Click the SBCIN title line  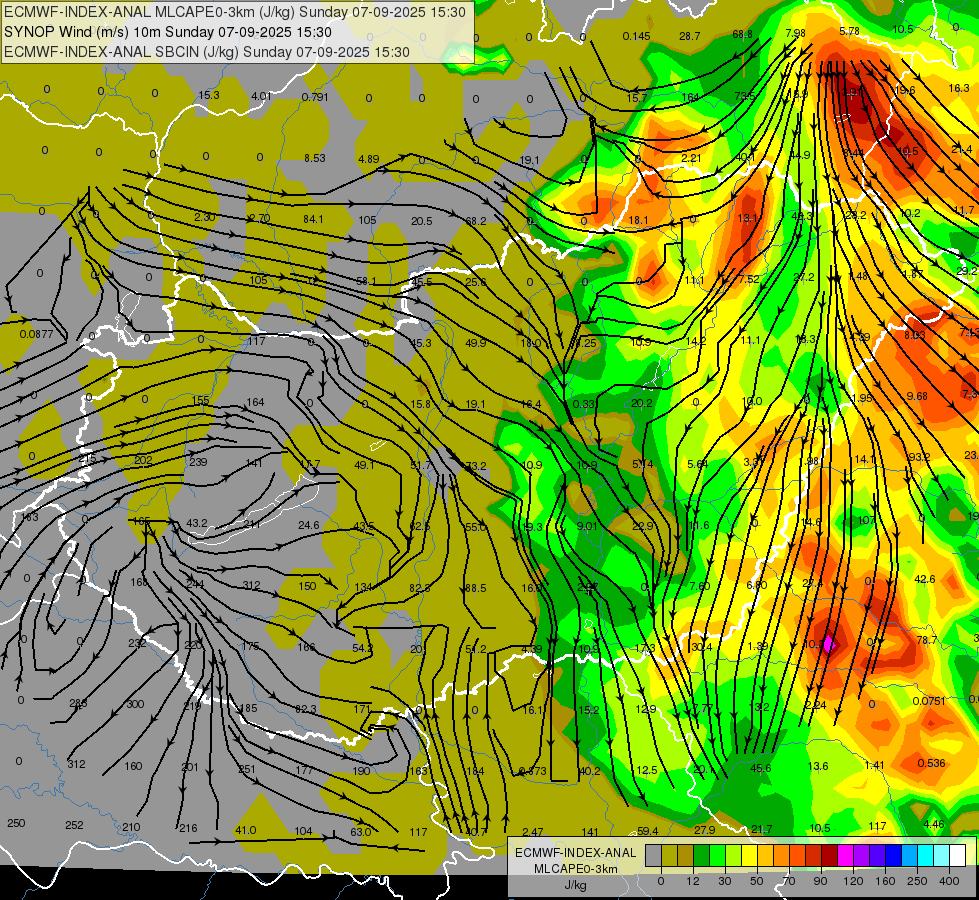click(207, 52)
